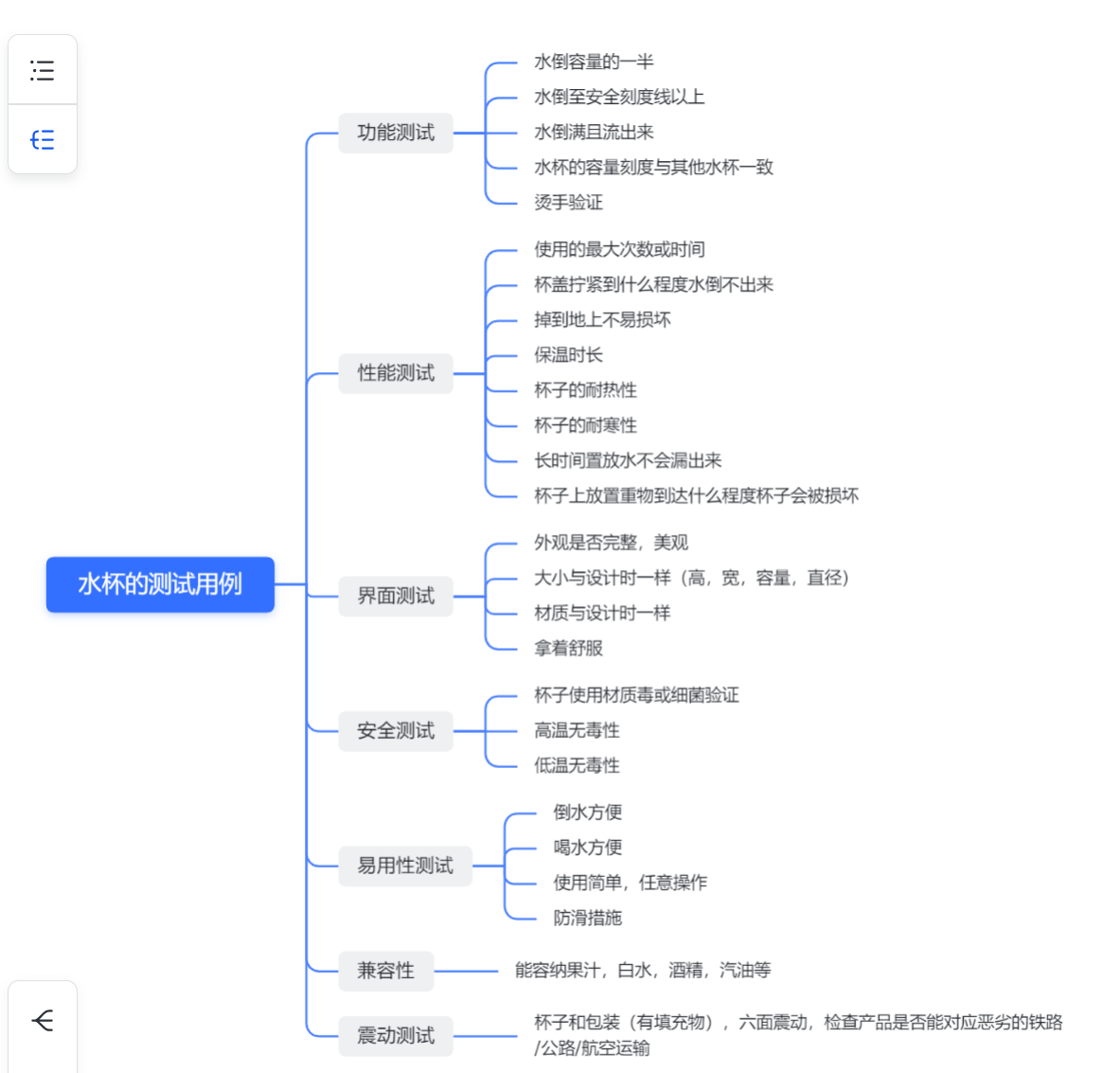Click the leaf 水倒满且流出来
The width and height of the screenshot is (1120, 1073).
coord(594,133)
